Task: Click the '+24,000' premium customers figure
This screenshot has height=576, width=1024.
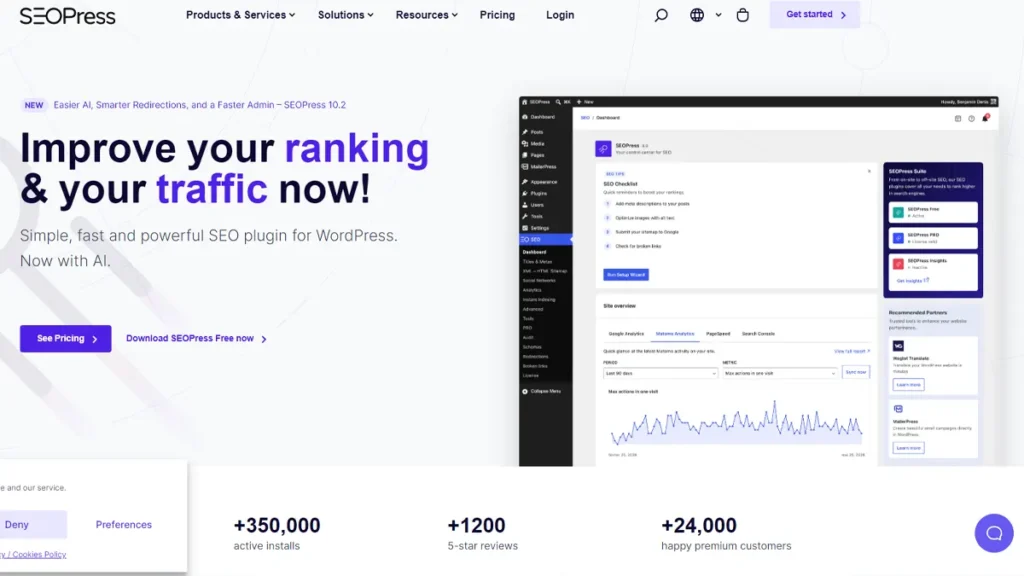Action: click(699, 525)
